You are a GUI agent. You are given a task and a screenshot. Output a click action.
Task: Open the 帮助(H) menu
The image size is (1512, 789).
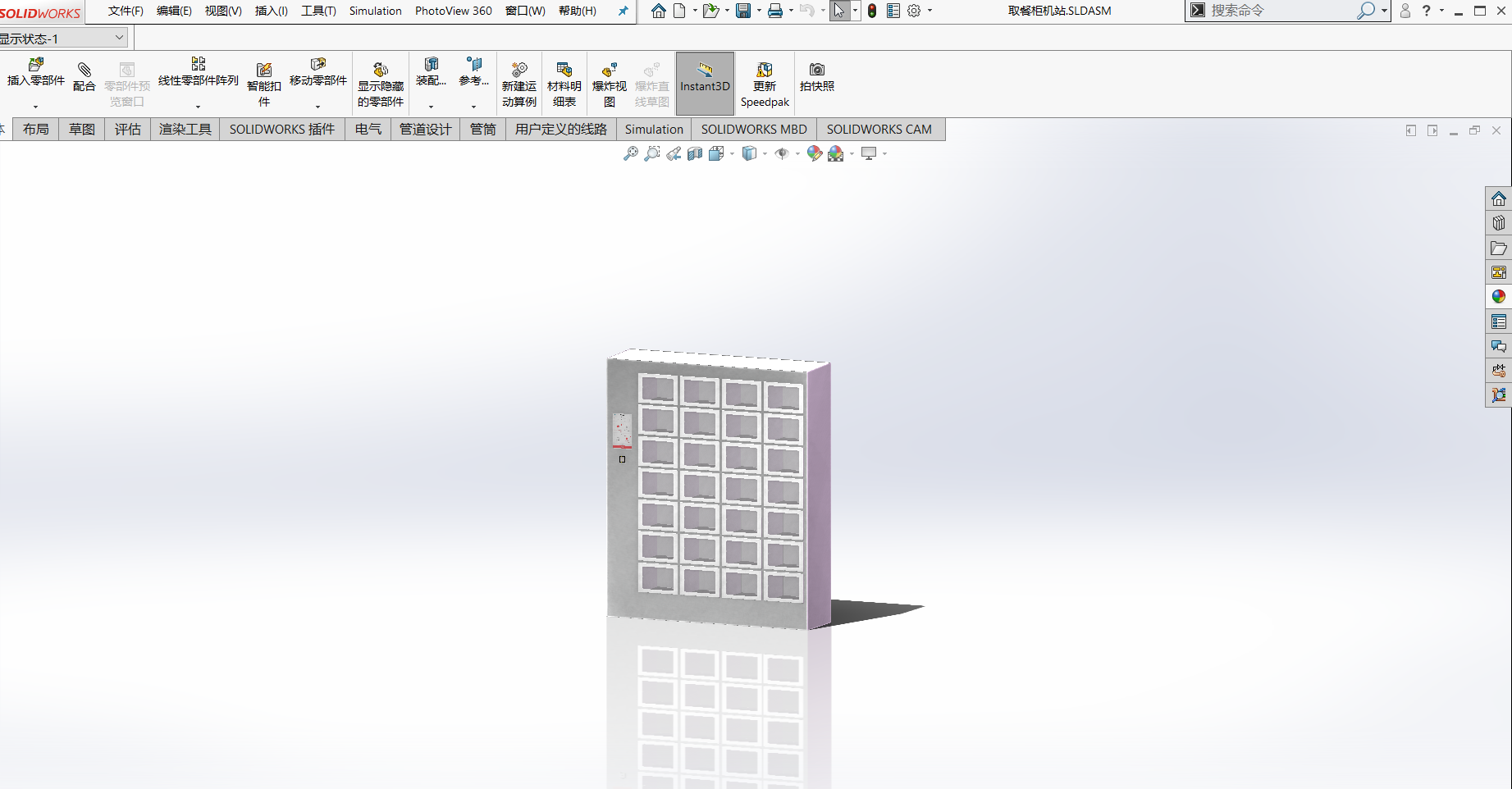[578, 11]
